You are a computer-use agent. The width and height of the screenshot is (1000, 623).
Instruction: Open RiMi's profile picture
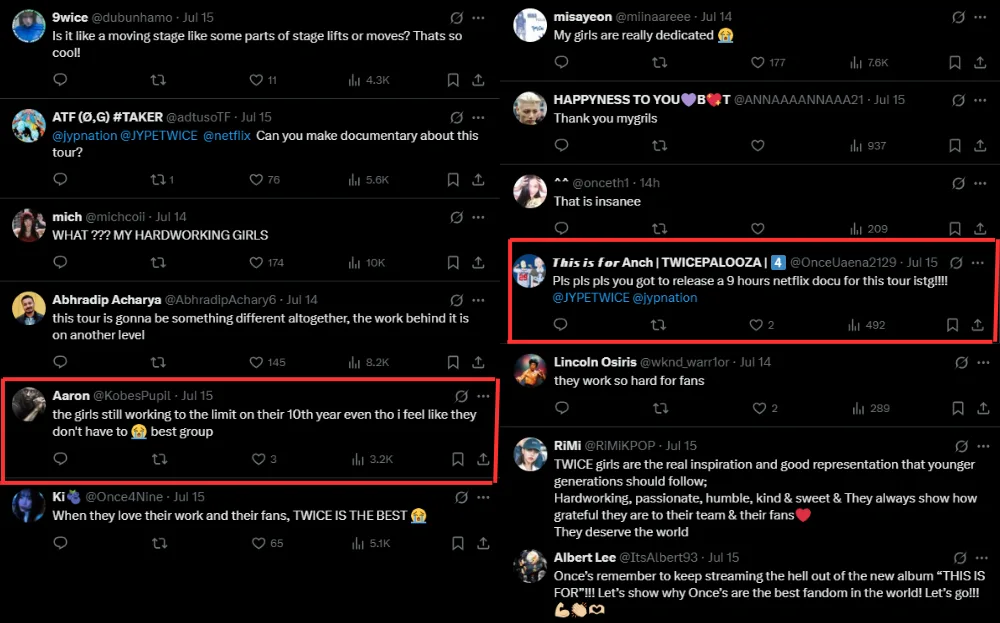(x=530, y=454)
